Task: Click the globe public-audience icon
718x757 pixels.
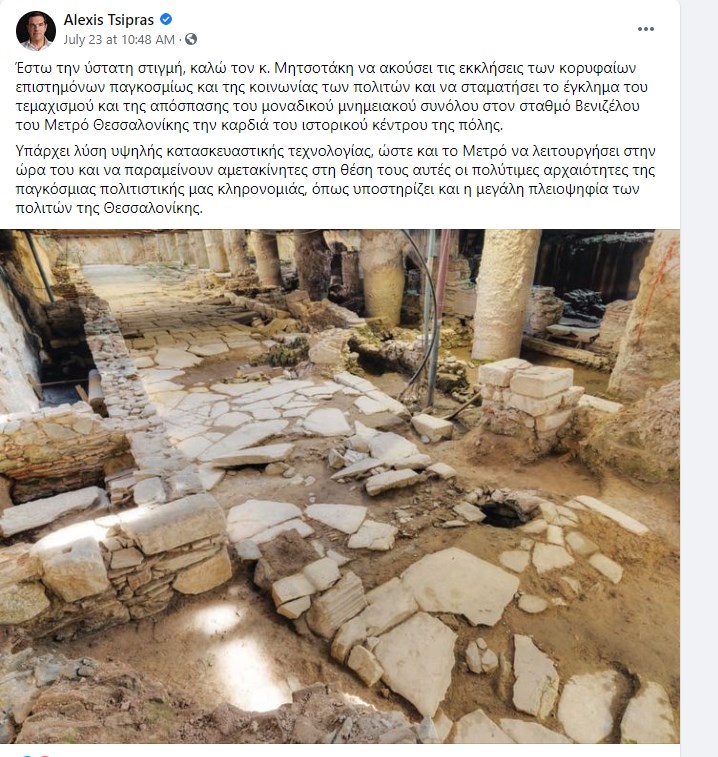Action: [191, 39]
